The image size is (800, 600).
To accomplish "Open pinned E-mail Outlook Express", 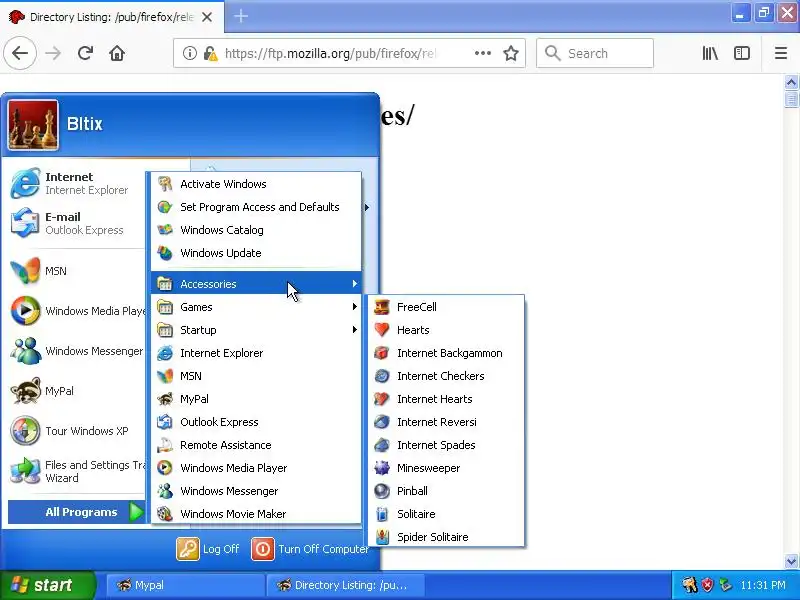I will pyautogui.click(x=77, y=223).
